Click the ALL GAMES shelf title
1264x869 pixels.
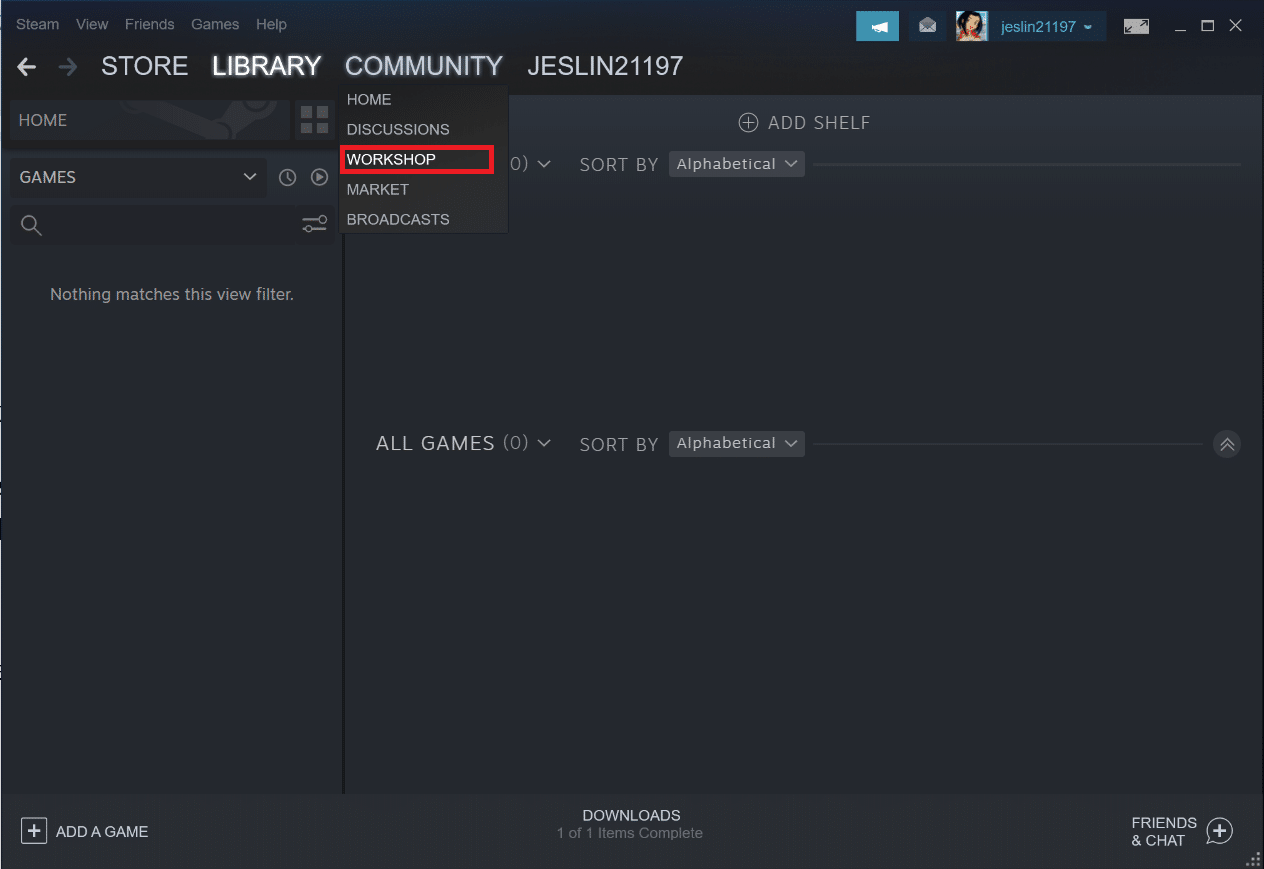coord(435,443)
